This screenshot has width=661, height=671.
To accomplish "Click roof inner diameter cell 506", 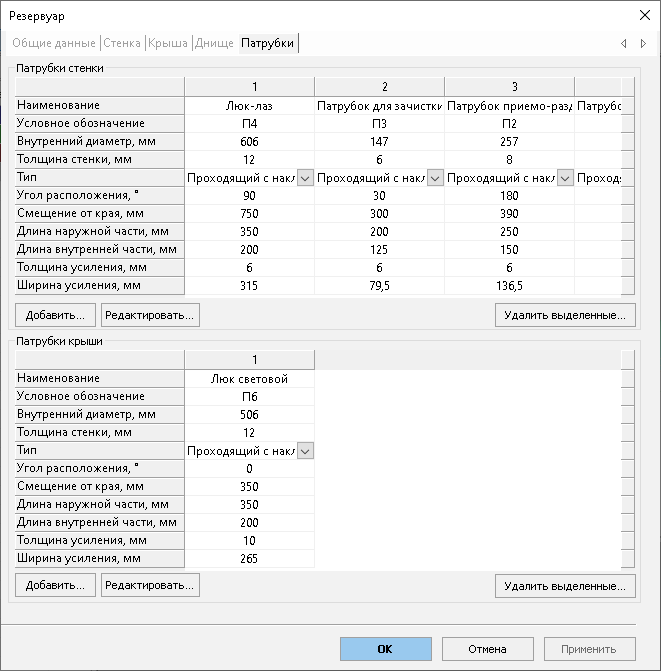I will coord(249,415).
